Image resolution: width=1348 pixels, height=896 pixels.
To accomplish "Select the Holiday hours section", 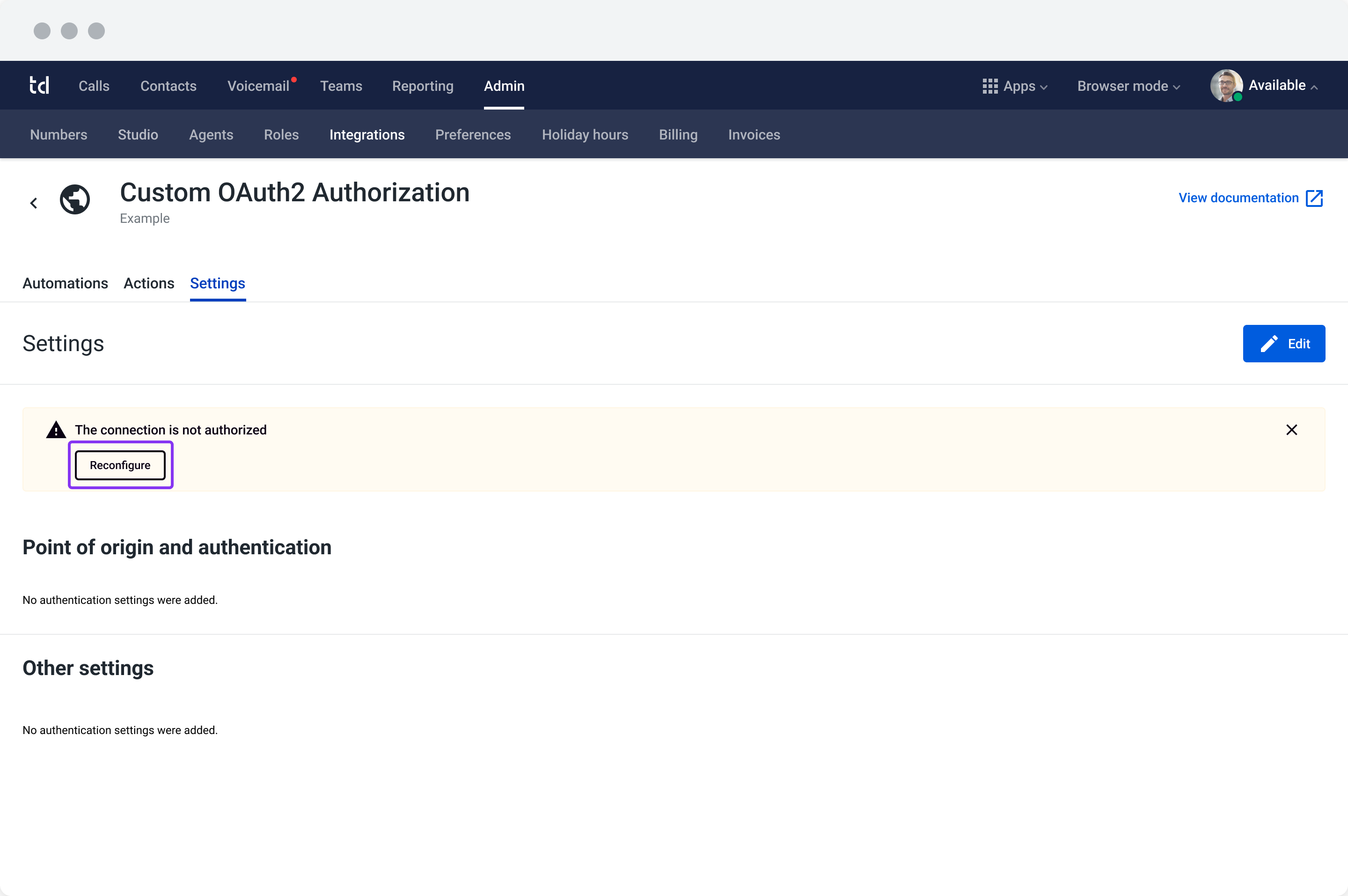I will tap(585, 134).
